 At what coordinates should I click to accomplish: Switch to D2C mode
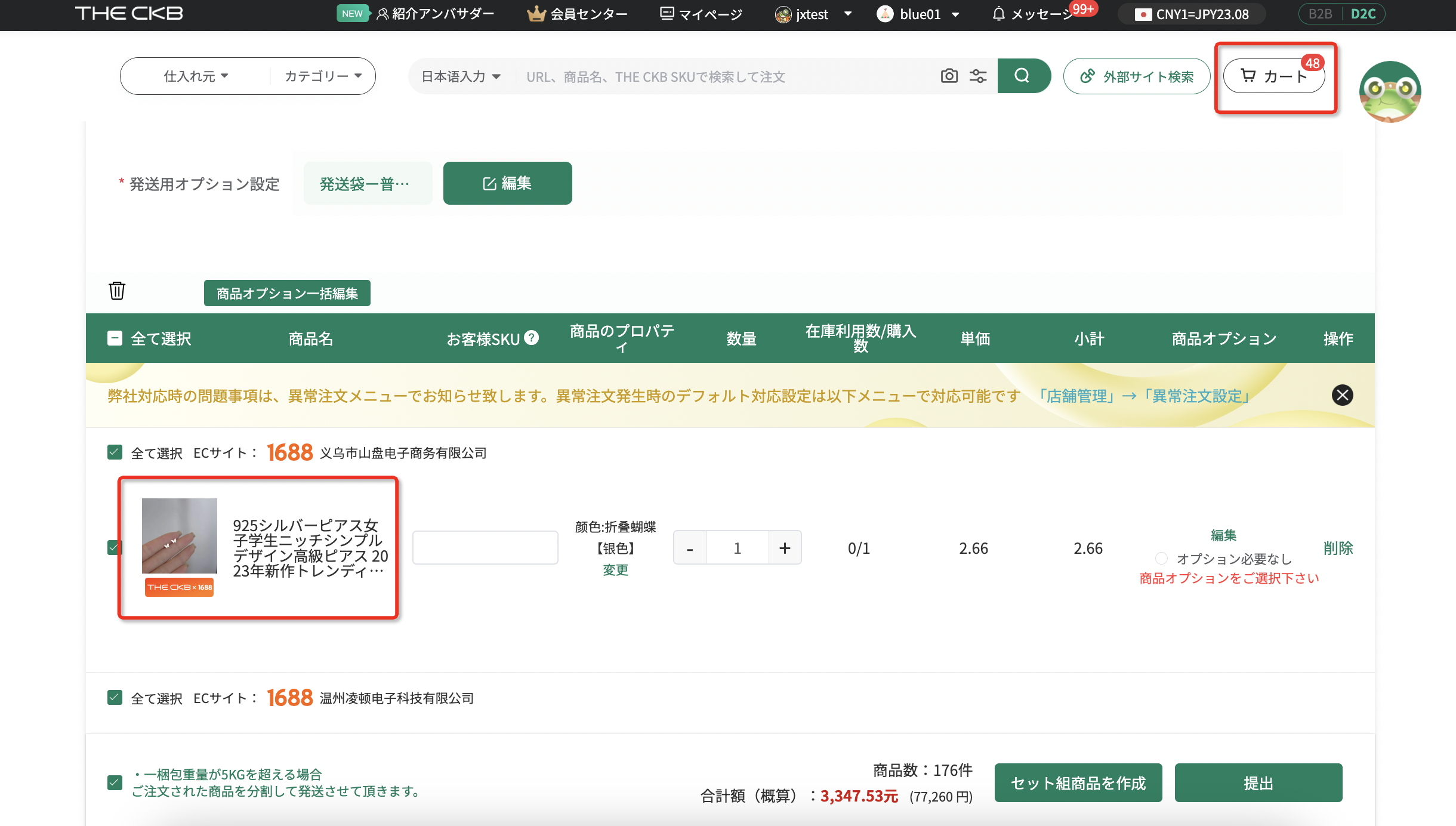click(1363, 14)
